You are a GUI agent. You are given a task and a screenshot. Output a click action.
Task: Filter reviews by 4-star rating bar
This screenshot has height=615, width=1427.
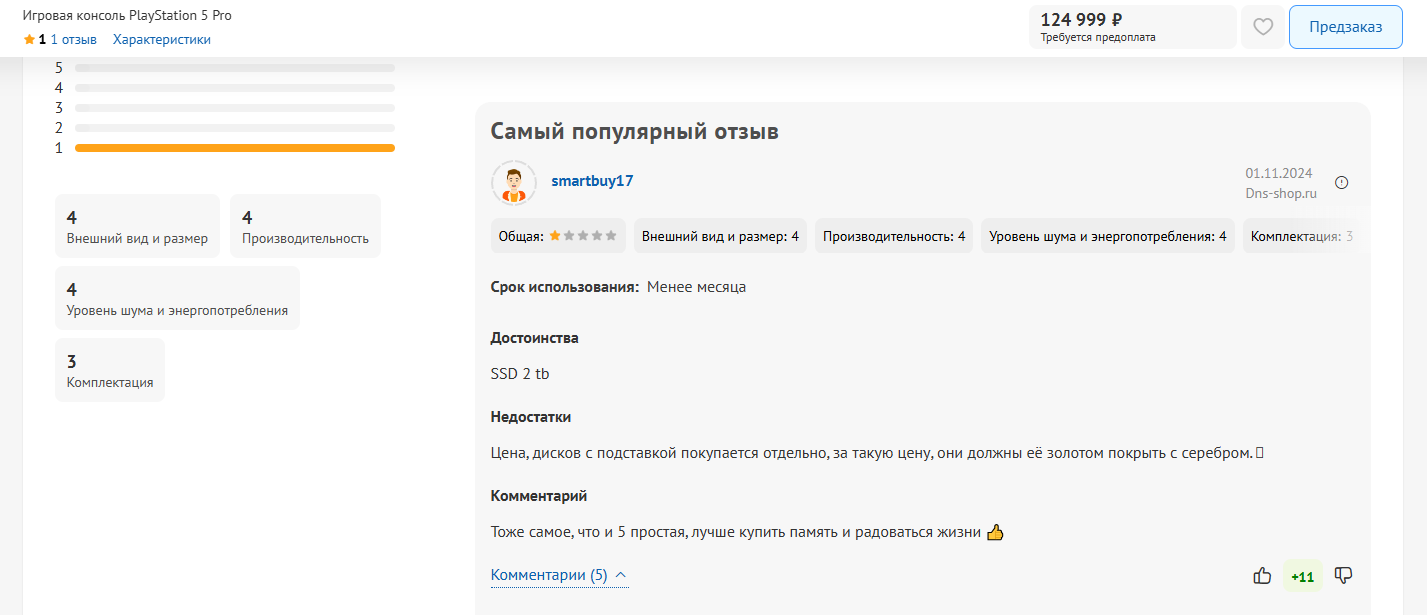pos(225,88)
